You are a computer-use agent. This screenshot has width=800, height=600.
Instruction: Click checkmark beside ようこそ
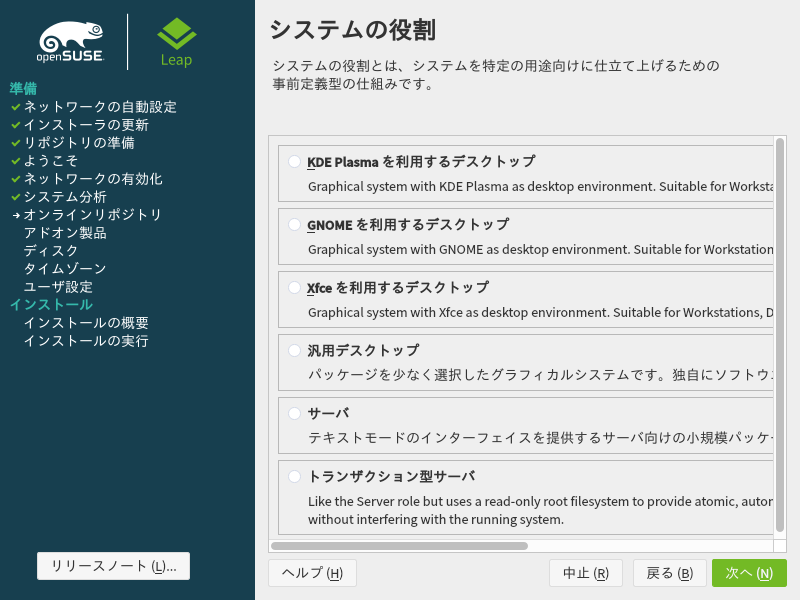click(16, 161)
